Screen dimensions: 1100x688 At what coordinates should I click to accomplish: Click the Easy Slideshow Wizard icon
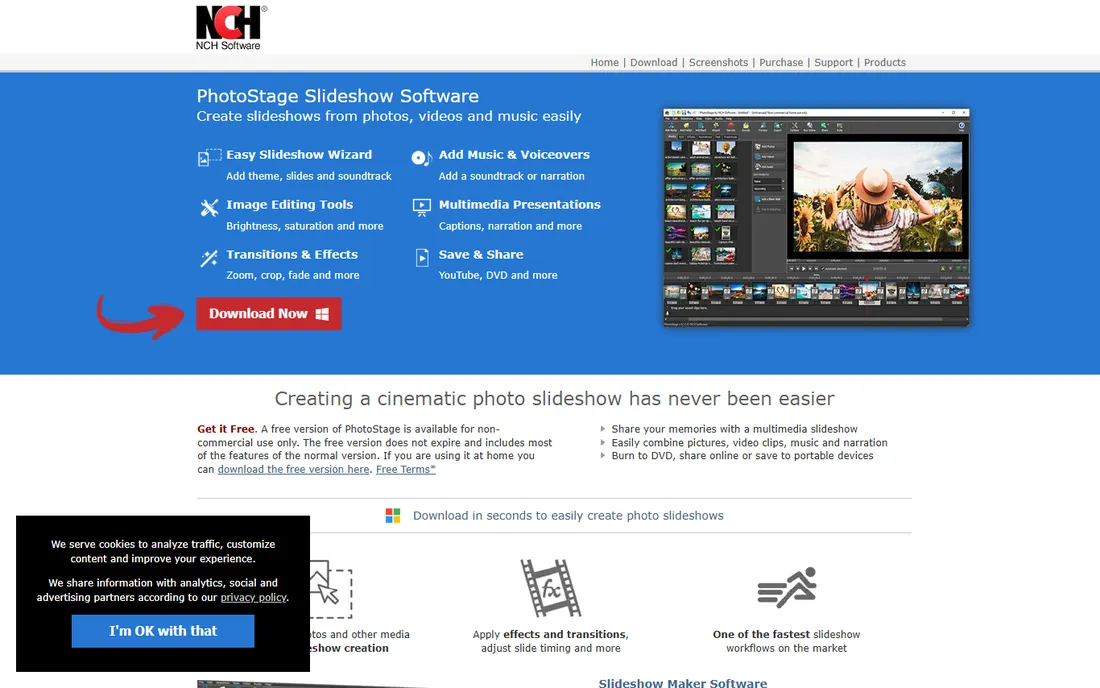209,157
